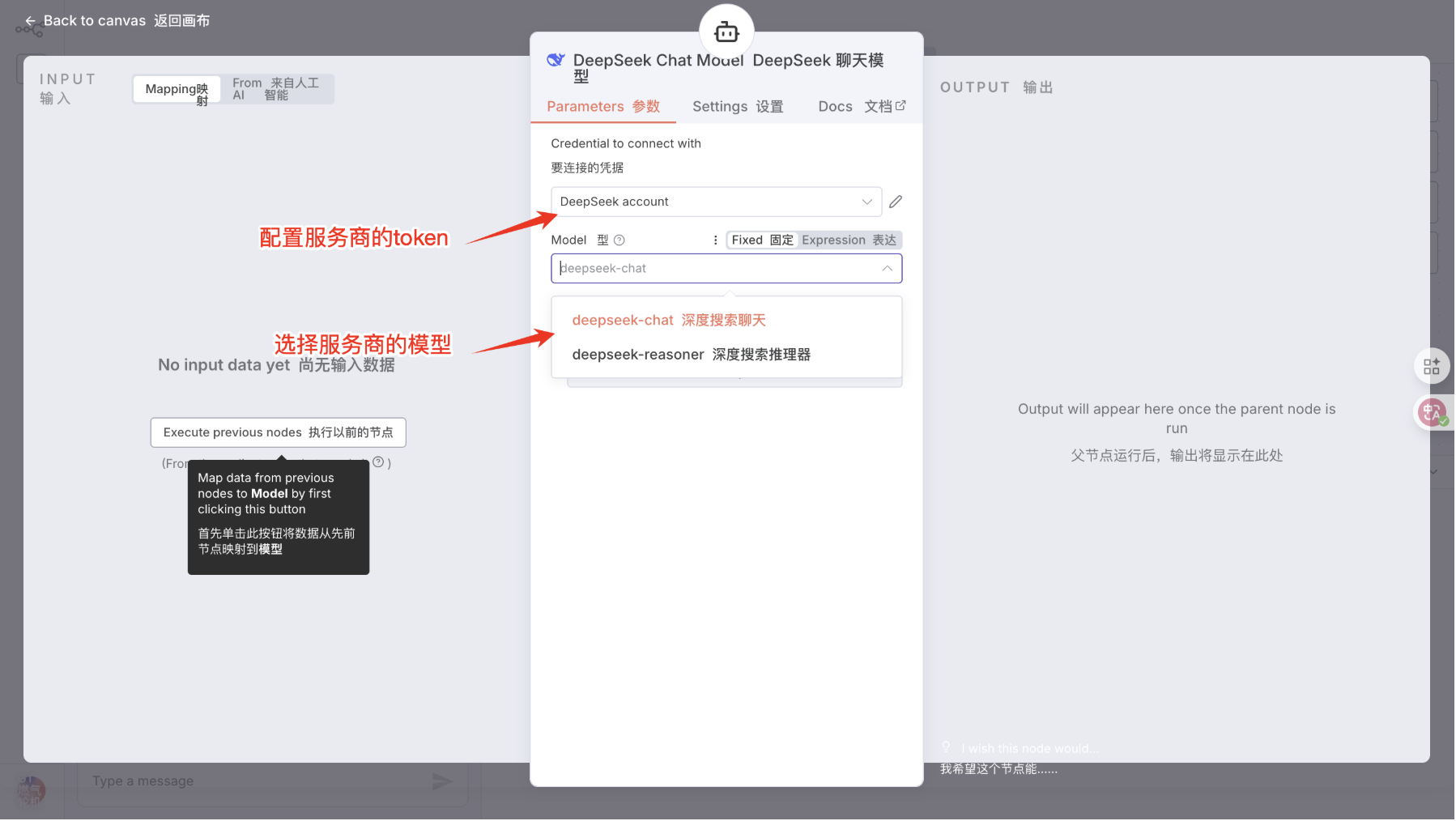Viewport: 1456px width, 821px height.
Task: Select deepseek-reasoner from the model list
Action: (x=726, y=355)
